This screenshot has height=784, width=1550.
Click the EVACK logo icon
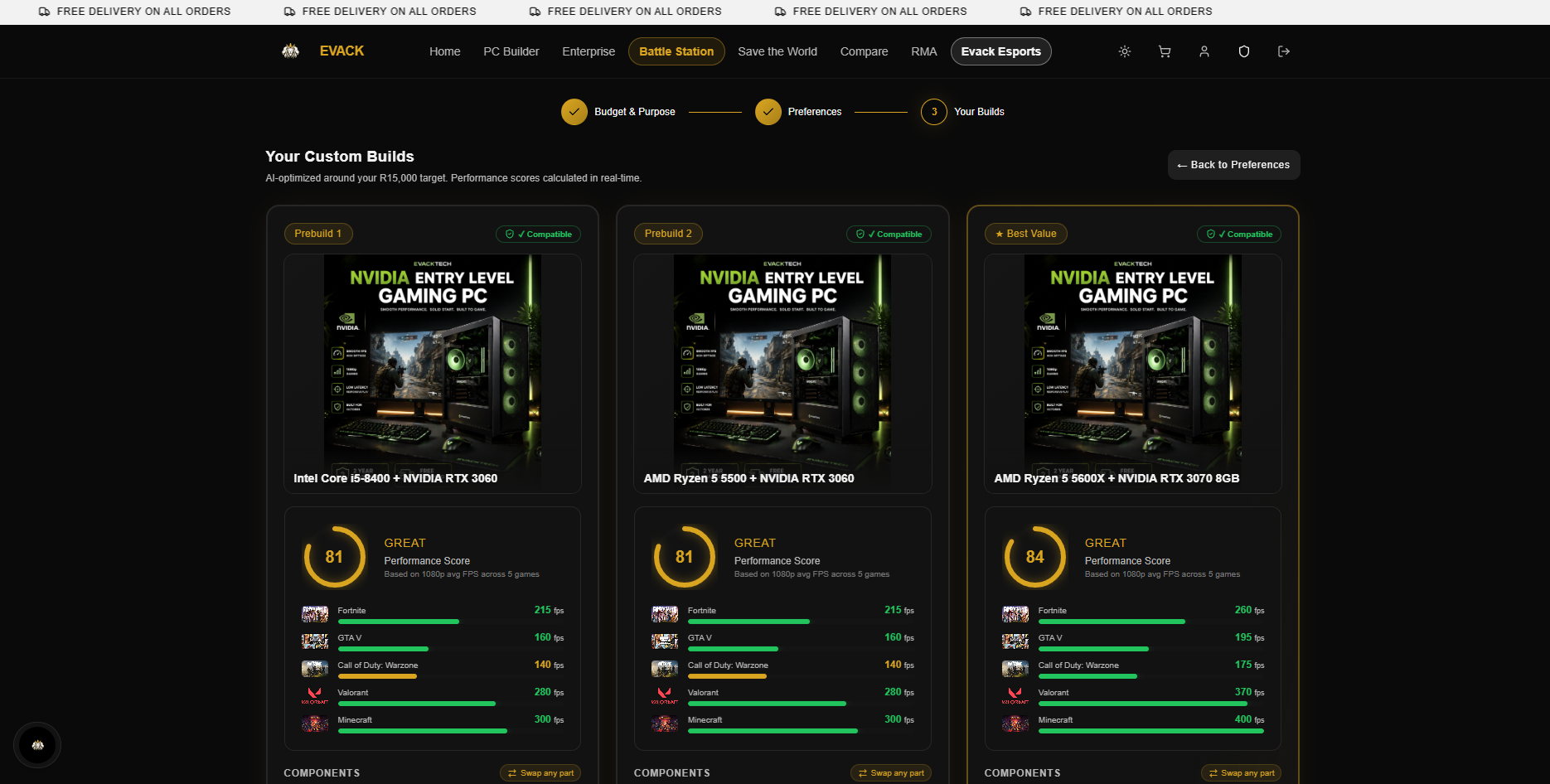pyautogui.click(x=290, y=51)
